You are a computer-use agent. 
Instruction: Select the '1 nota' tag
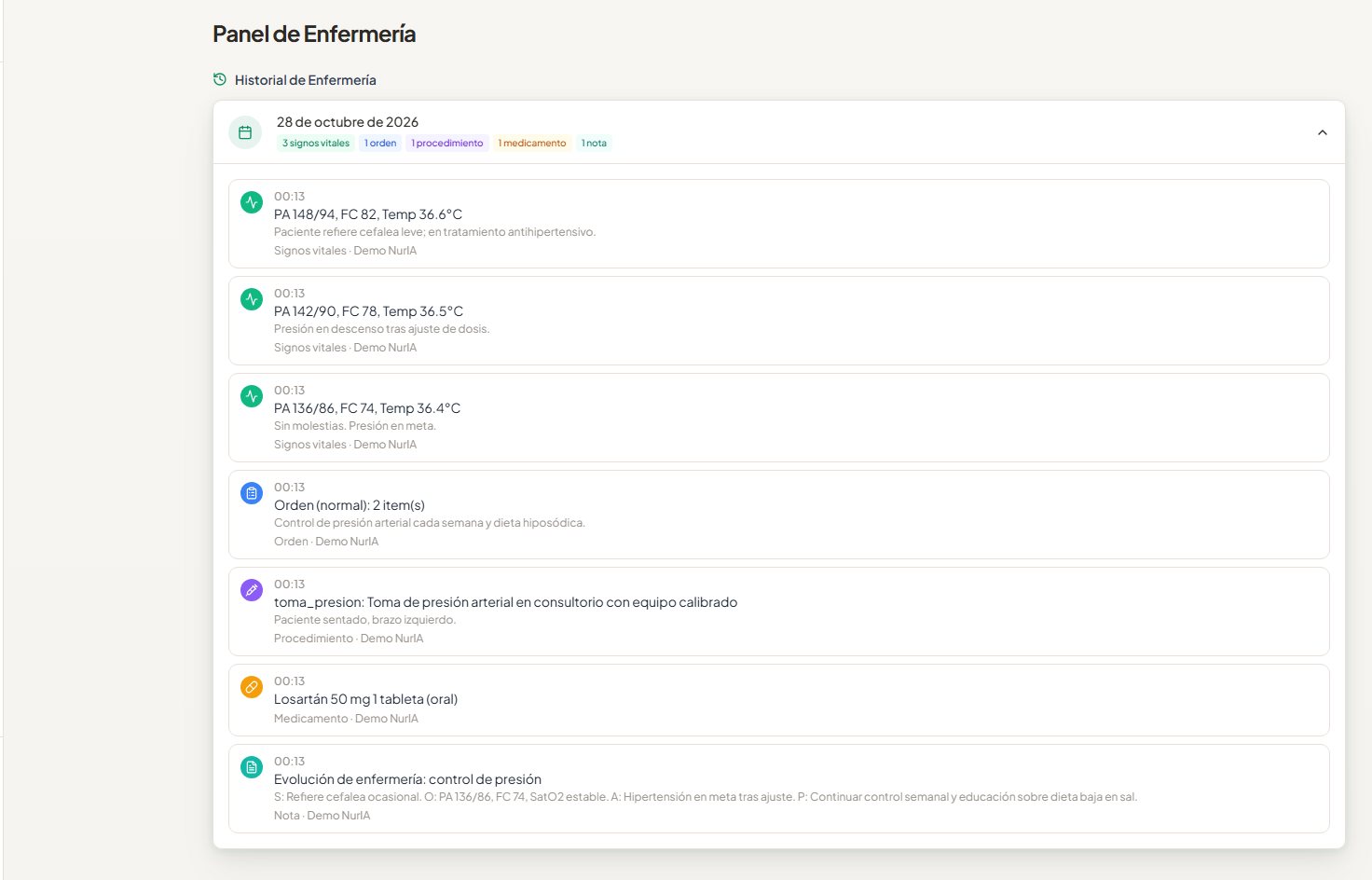pos(594,144)
